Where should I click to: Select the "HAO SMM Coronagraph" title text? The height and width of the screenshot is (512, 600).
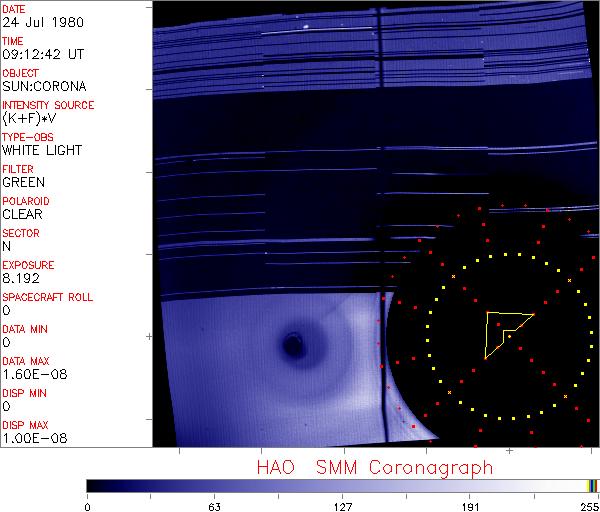tap(375, 467)
